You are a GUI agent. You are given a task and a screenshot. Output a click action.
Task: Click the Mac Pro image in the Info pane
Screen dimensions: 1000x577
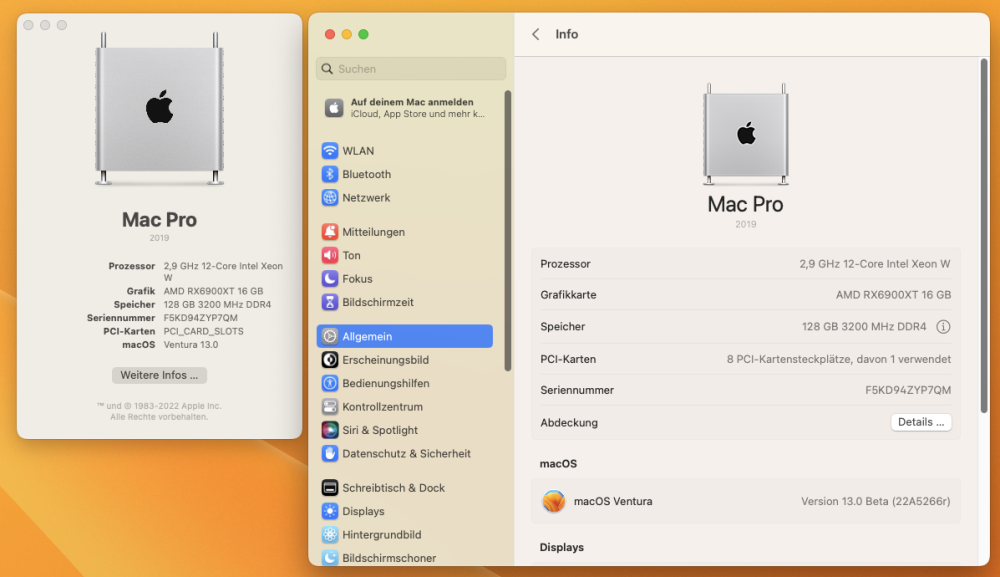pyautogui.click(x=746, y=135)
